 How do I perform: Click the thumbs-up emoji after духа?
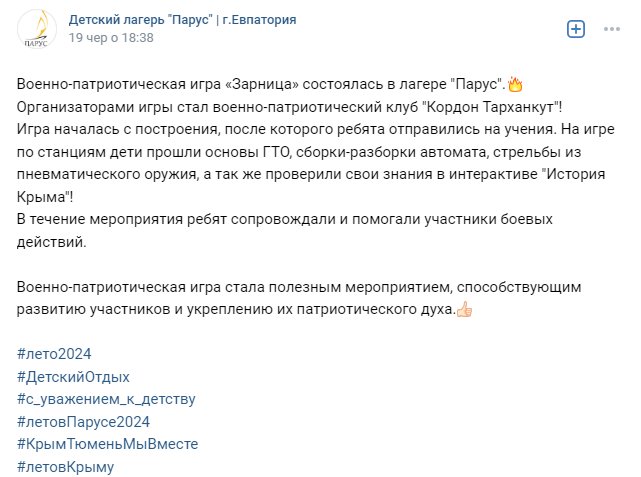464,309
